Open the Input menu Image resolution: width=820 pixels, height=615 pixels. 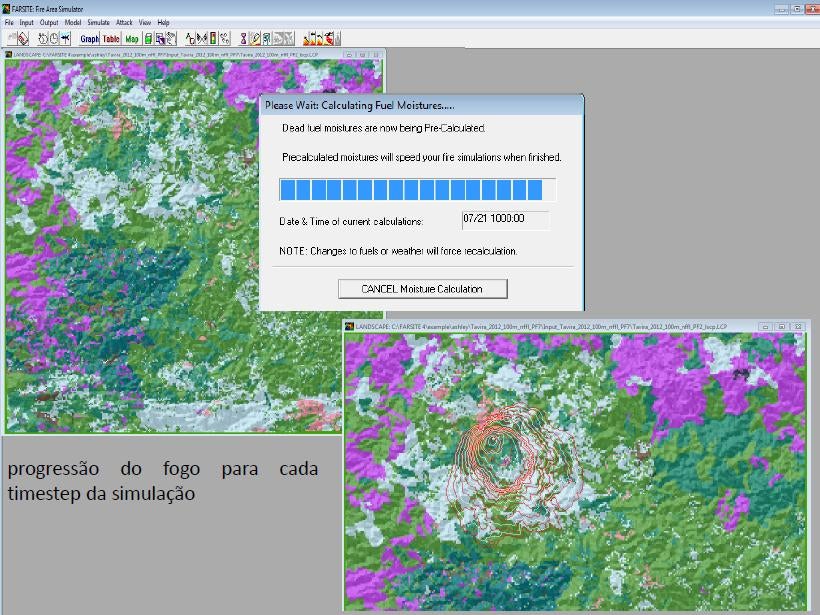(26, 22)
